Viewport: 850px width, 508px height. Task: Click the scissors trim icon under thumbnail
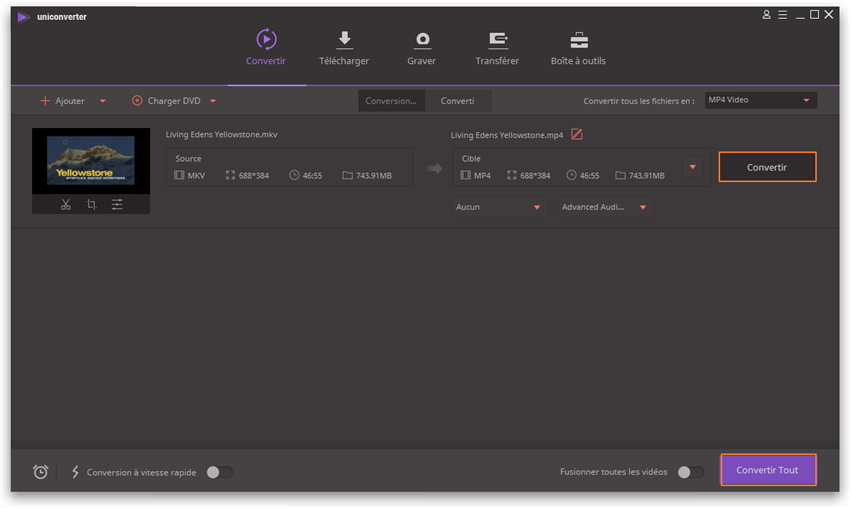[65, 204]
